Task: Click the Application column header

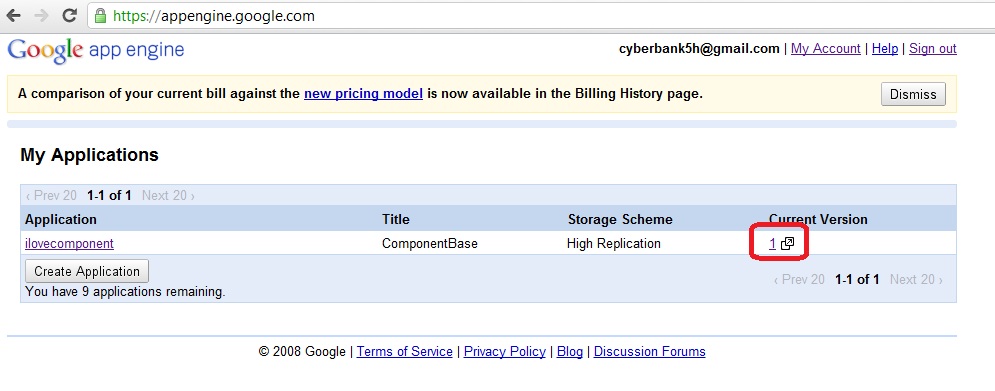Action: pyautogui.click(x=61, y=220)
